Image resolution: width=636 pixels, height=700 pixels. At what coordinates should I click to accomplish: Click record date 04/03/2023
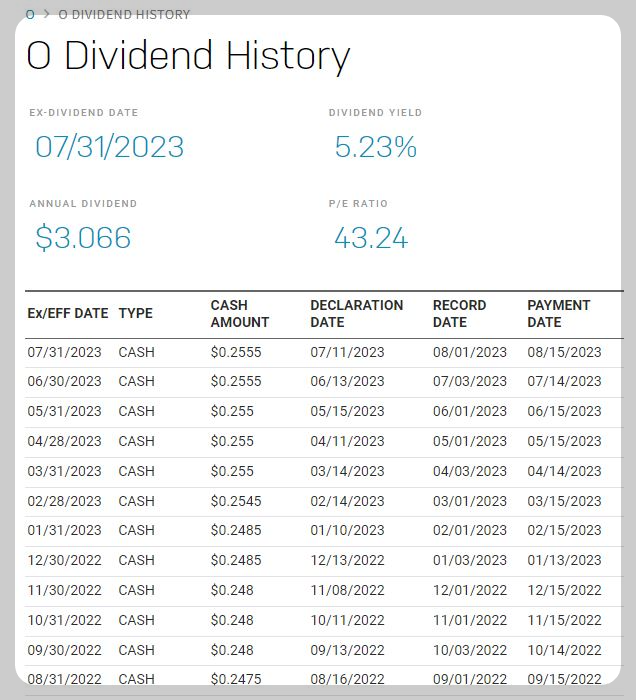(x=470, y=471)
